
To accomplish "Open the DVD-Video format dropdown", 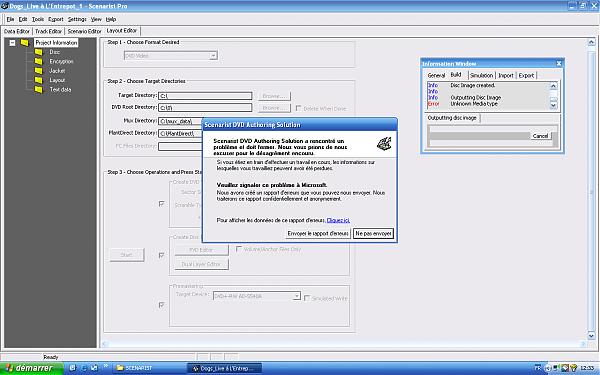I will (x=213, y=56).
